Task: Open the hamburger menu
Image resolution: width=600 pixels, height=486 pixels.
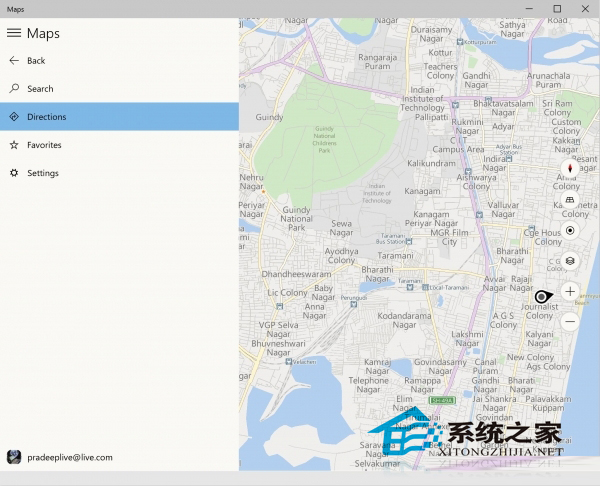Action: tap(14, 33)
